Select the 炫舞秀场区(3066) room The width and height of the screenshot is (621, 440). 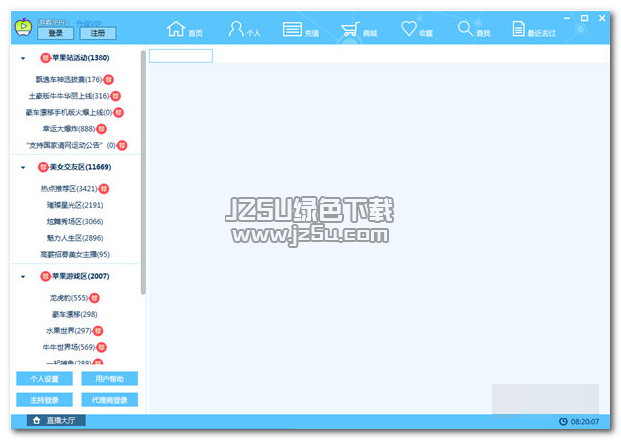75,221
